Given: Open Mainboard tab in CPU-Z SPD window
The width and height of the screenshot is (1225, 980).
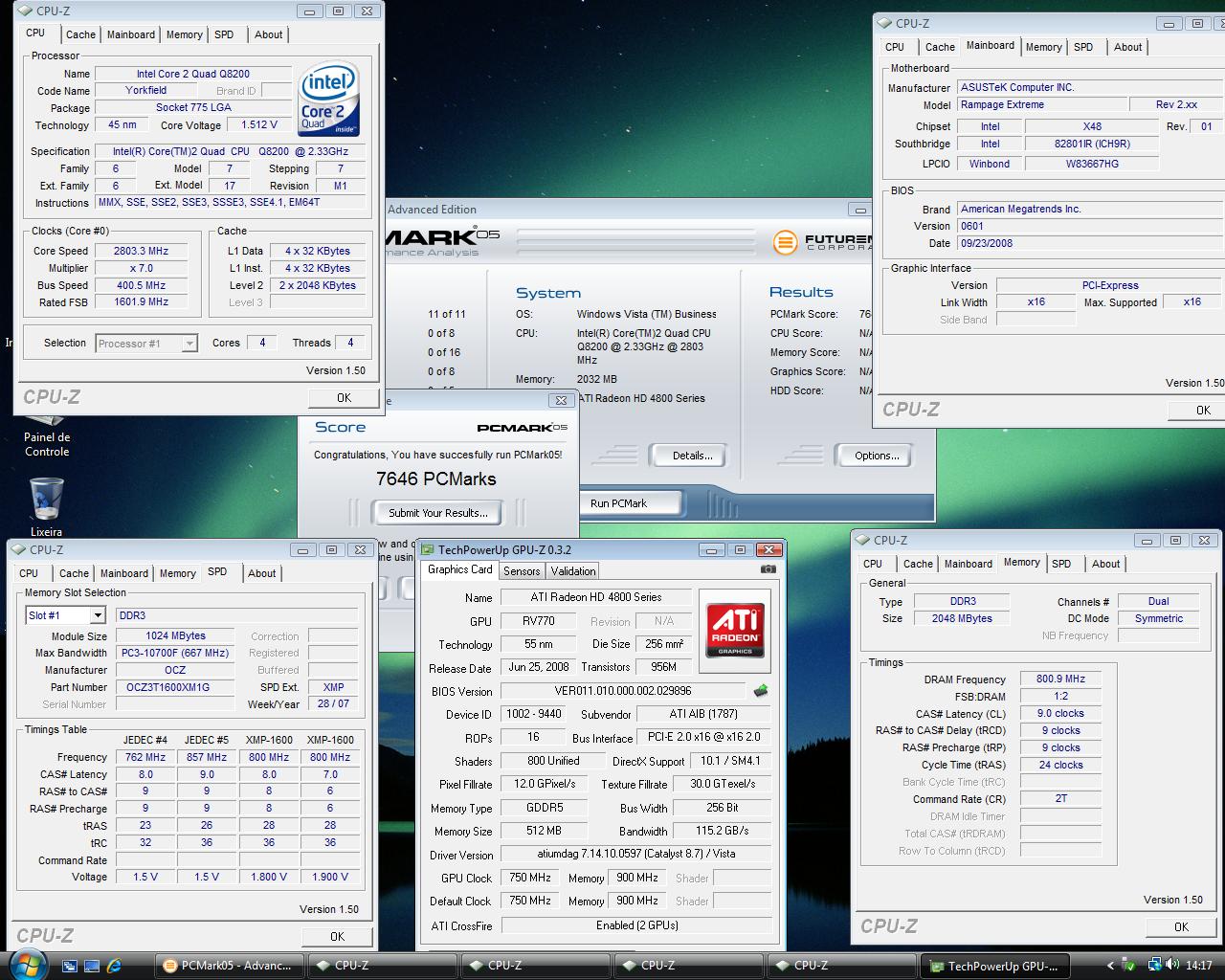Looking at the screenshot, I should point(124,573).
